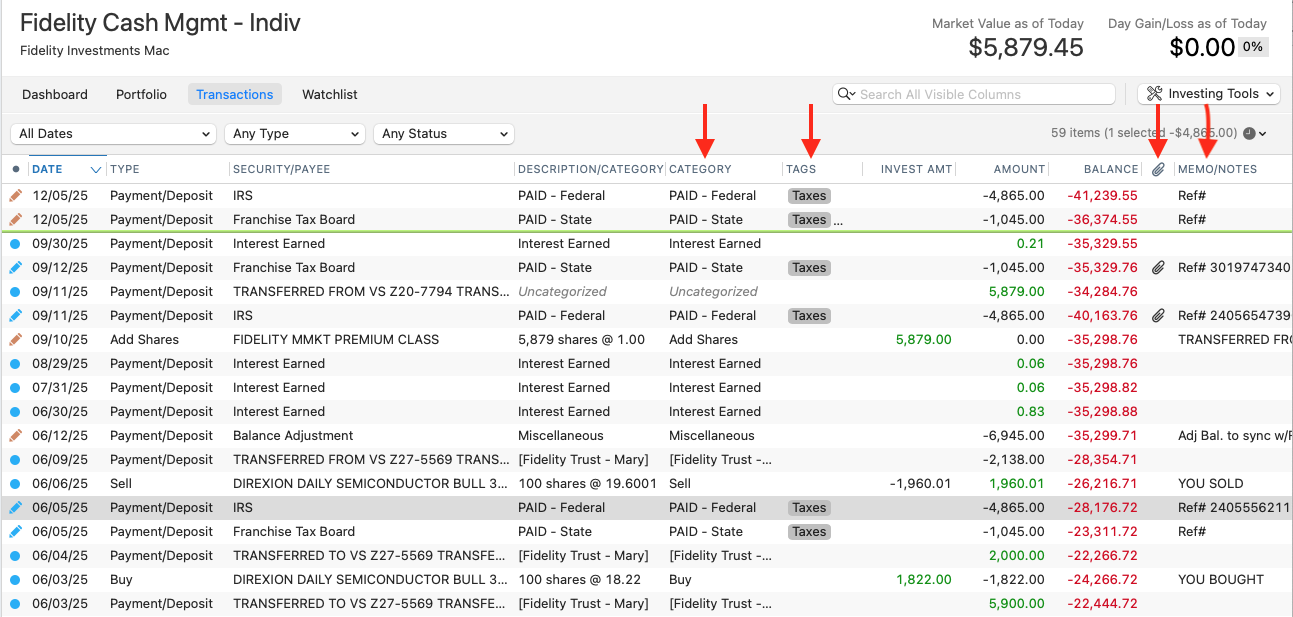This screenshot has width=1293, height=617.
Task: Sort by BALANCE column header
Action: click(x=1110, y=170)
